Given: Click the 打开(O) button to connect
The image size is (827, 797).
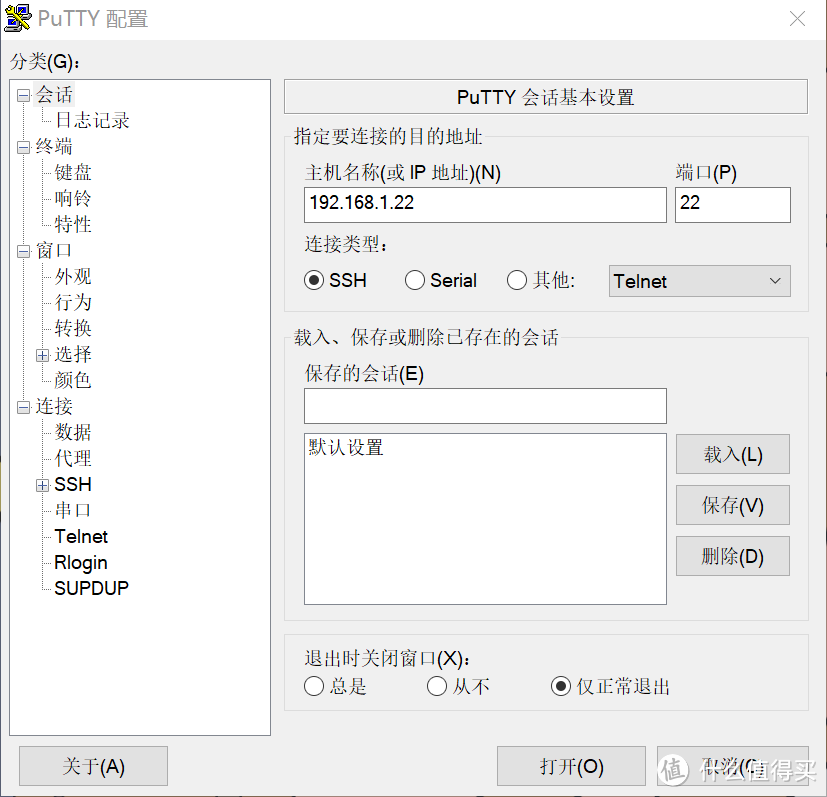Looking at the screenshot, I should (x=571, y=766).
